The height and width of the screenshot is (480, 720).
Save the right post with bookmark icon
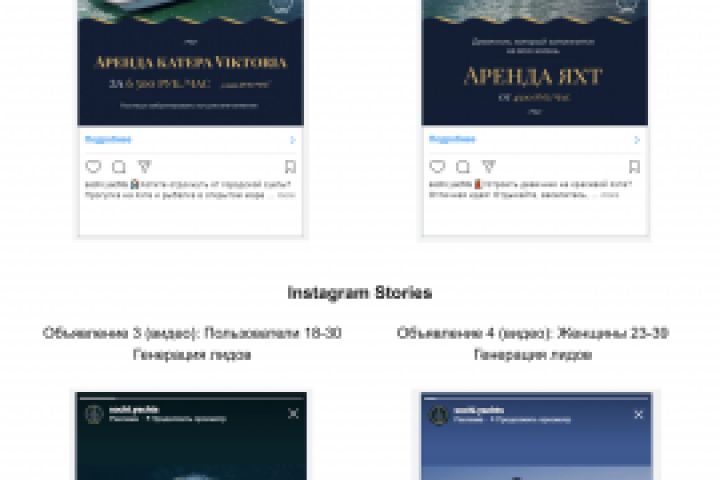coord(635,166)
